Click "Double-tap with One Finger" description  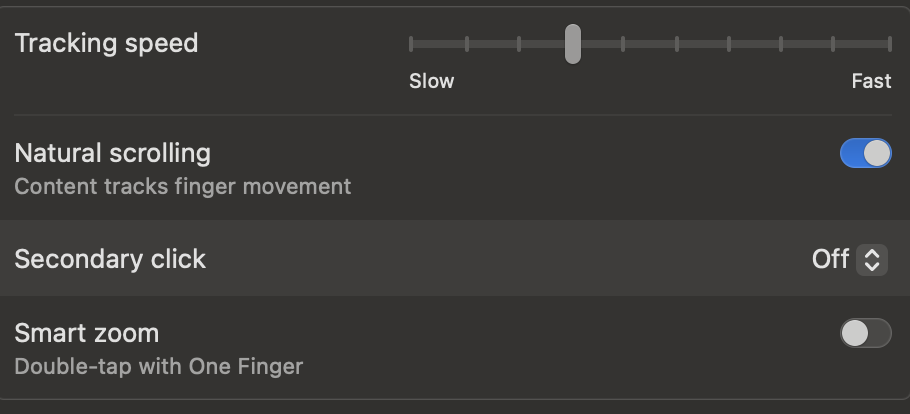coord(158,366)
